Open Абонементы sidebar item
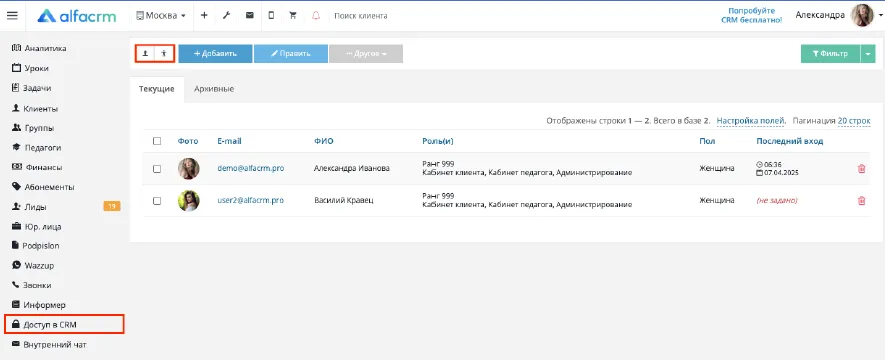885x360 pixels. tap(43, 187)
